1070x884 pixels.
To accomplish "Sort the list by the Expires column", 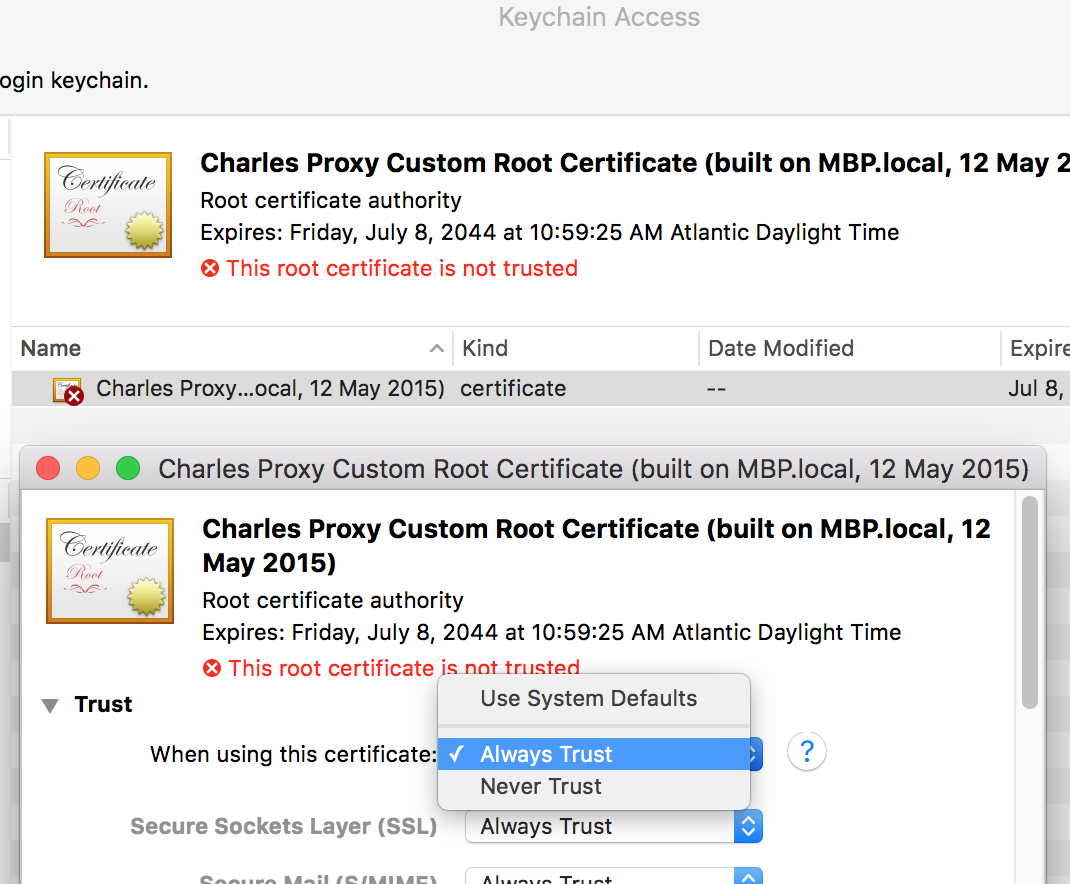I will pyautogui.click(x=1036, y=349).
